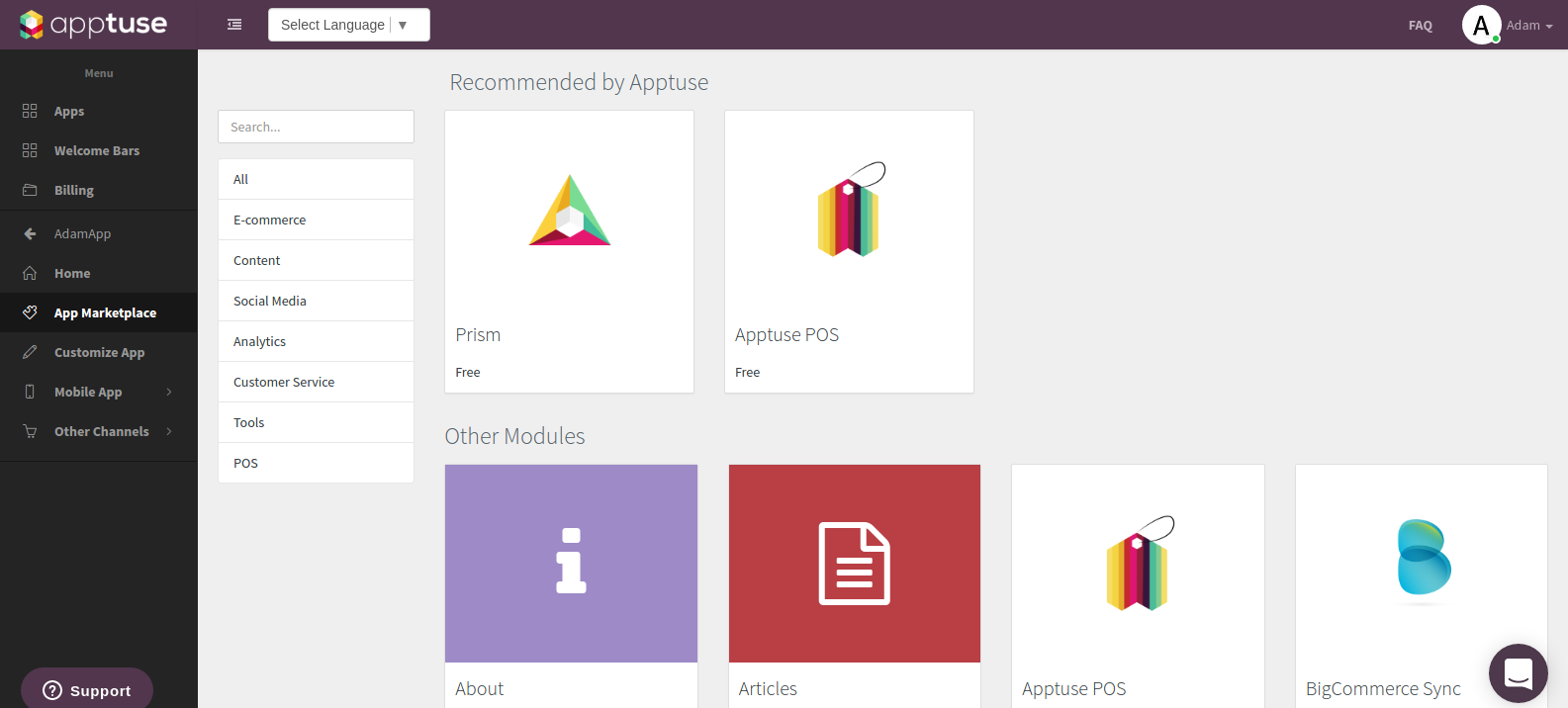This screenshot has width=1568, height=708.
Task: Click the Mobile App phone icon
Action: (30, 392)
